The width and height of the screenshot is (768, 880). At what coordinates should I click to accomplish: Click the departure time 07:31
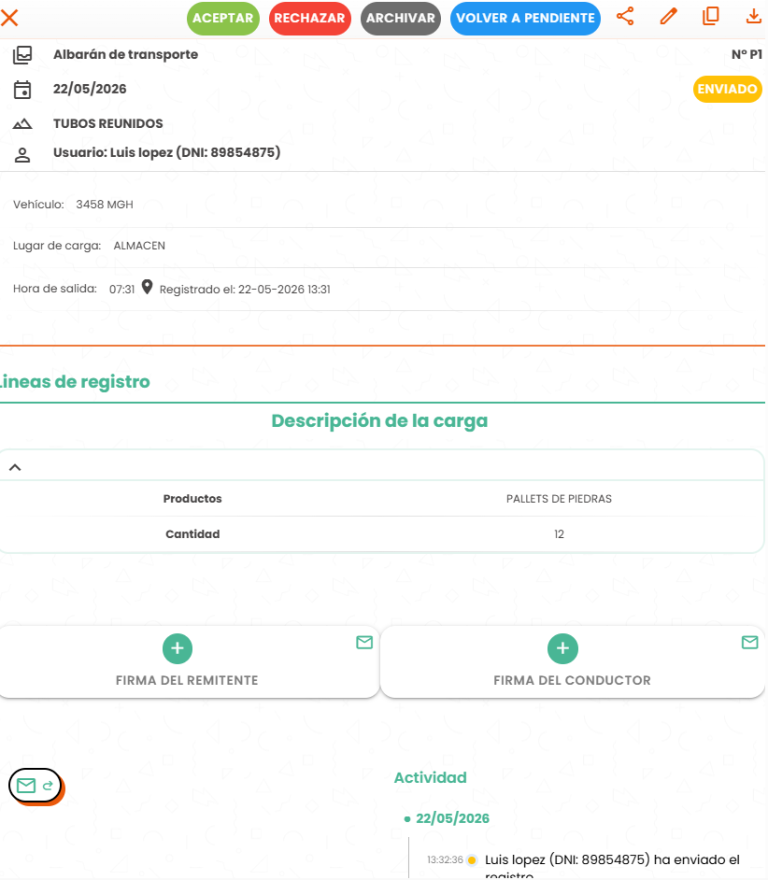point(122,289)
